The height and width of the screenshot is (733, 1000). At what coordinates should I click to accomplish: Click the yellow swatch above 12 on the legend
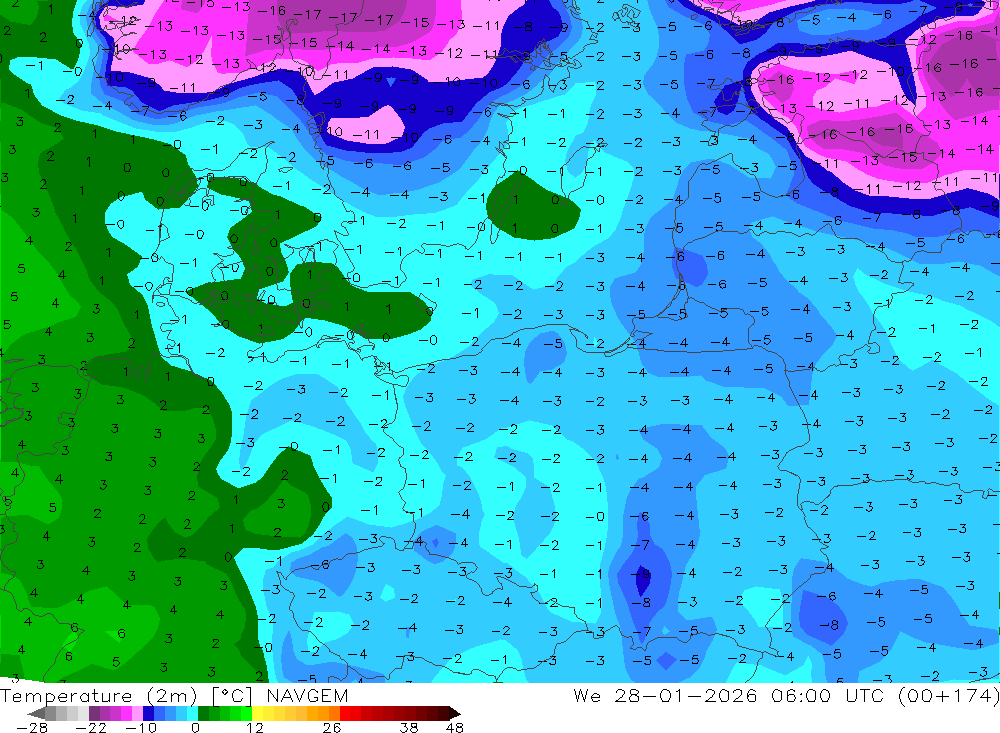pos(258,713)
